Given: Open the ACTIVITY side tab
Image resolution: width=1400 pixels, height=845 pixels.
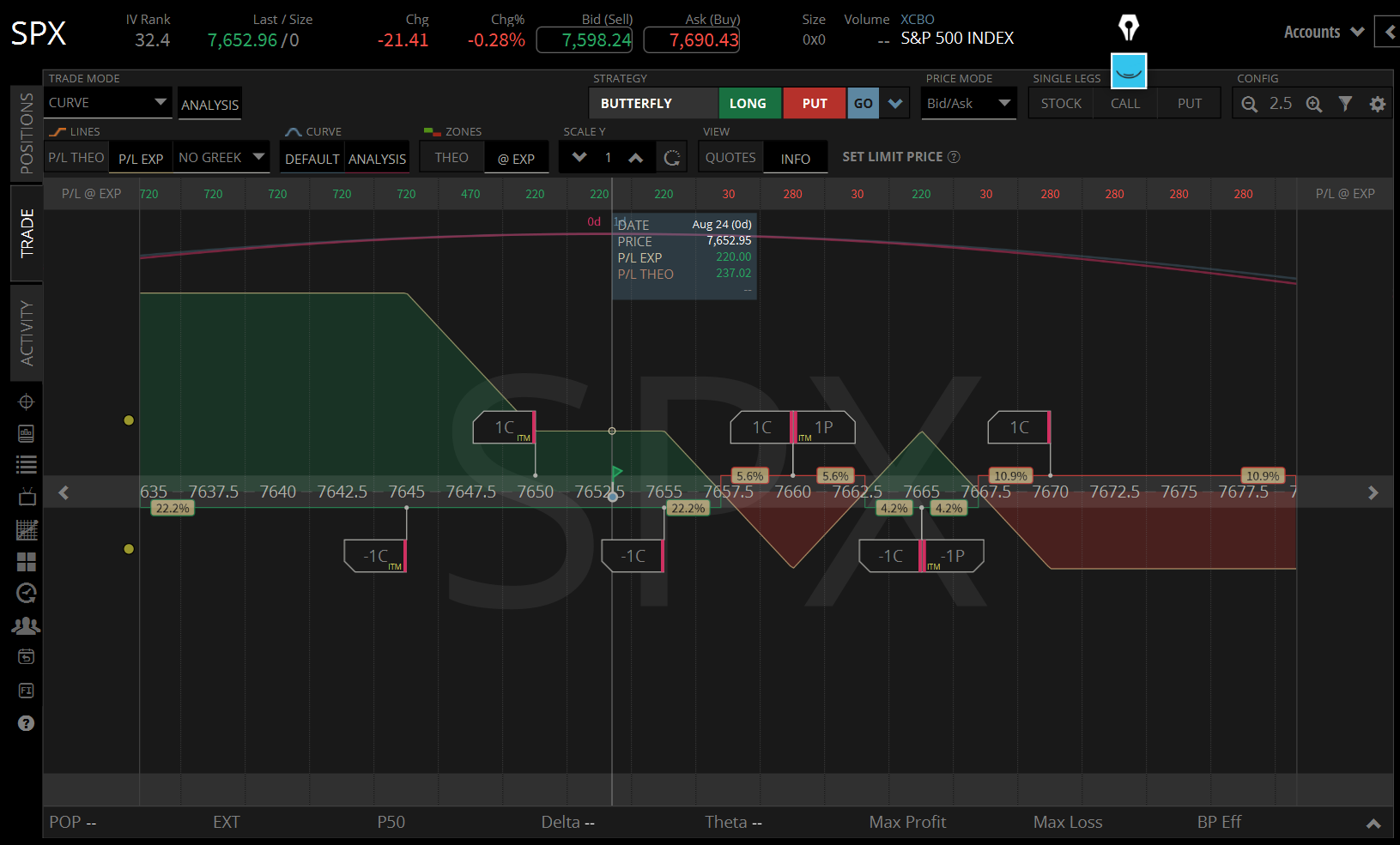Looking at the screenshot, I should tap(27, 333).
